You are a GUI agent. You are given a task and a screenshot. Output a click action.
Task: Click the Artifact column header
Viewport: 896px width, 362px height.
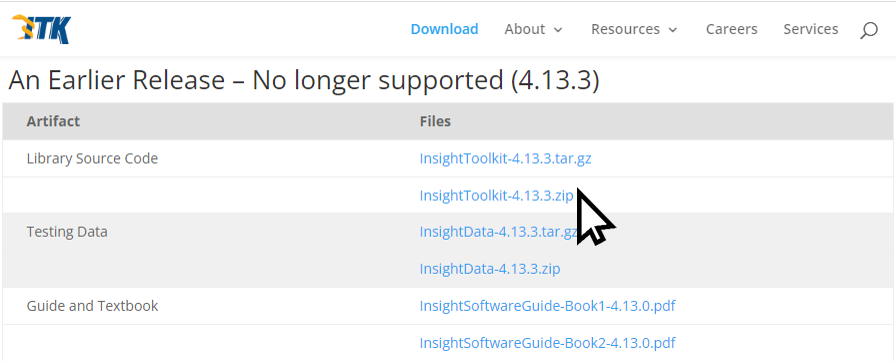click(x=53, y=121)
